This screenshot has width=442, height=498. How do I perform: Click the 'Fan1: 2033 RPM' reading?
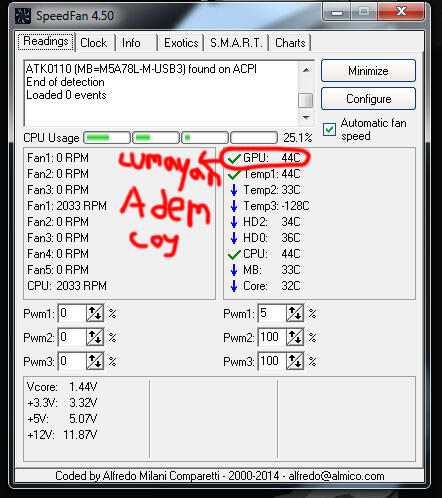pos(67,206)
